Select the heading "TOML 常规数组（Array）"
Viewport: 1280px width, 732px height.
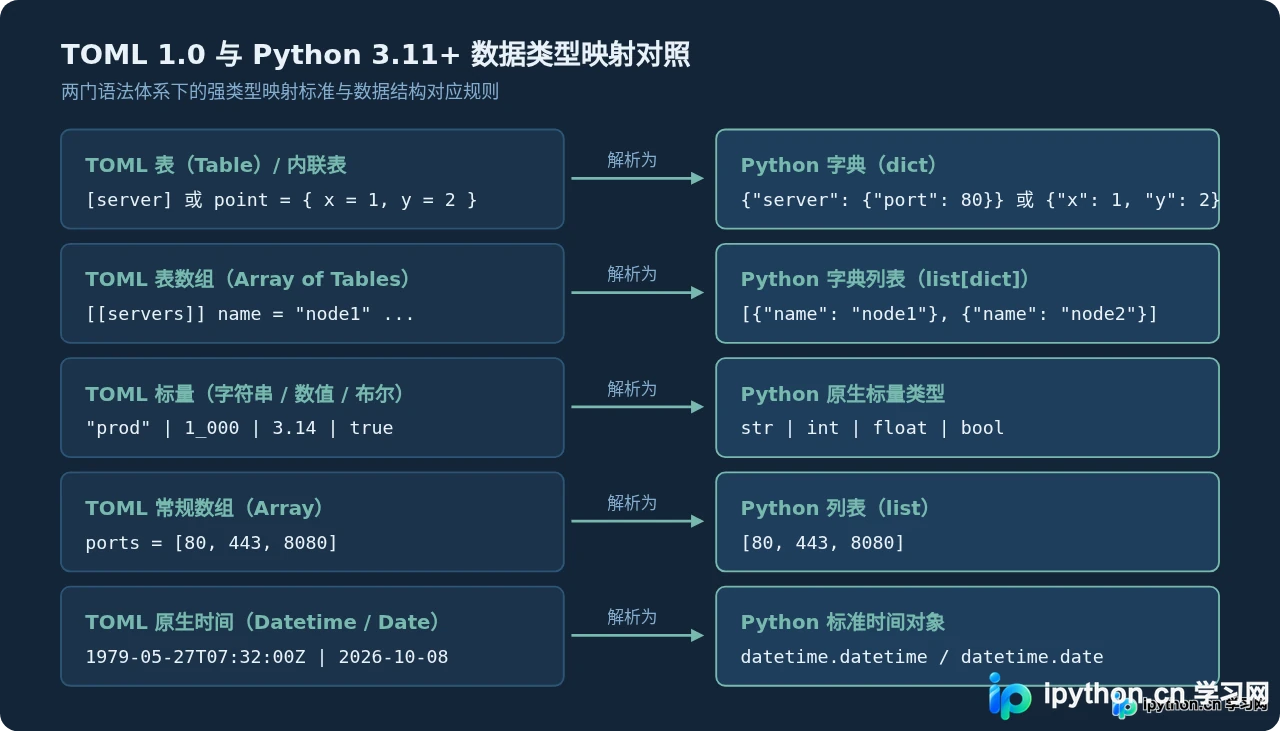pos(205,508)
